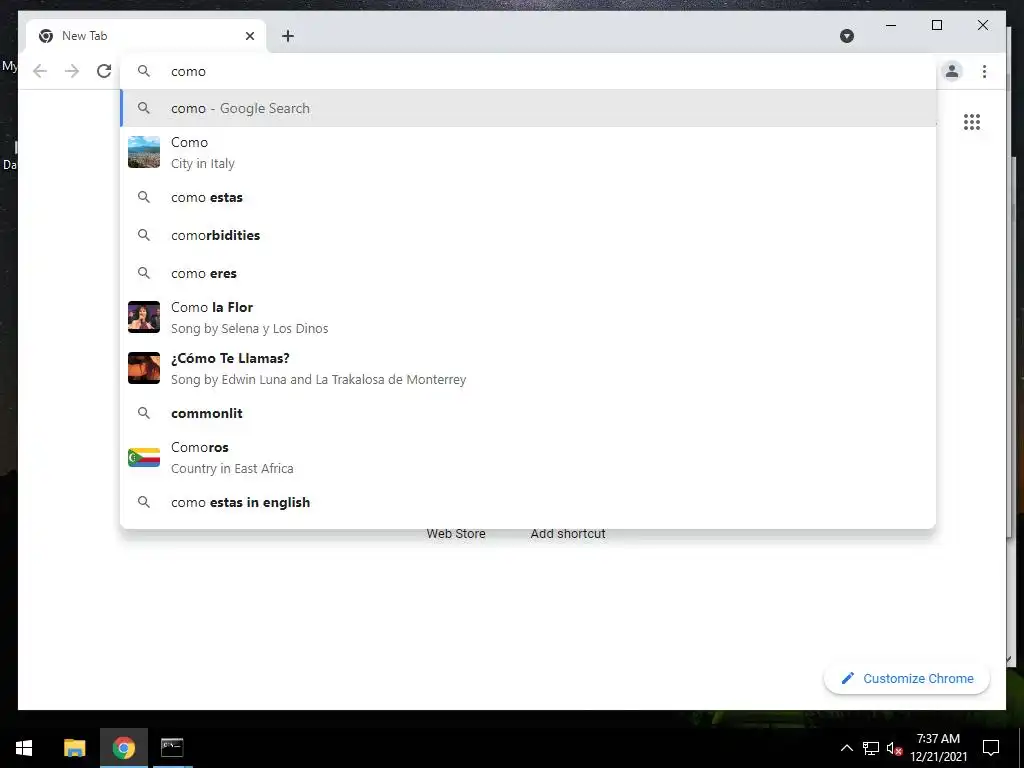Viewport: 1024px width, 768px height.
Task: Minimize the Chrome window
Action: (x=891, y=25)
